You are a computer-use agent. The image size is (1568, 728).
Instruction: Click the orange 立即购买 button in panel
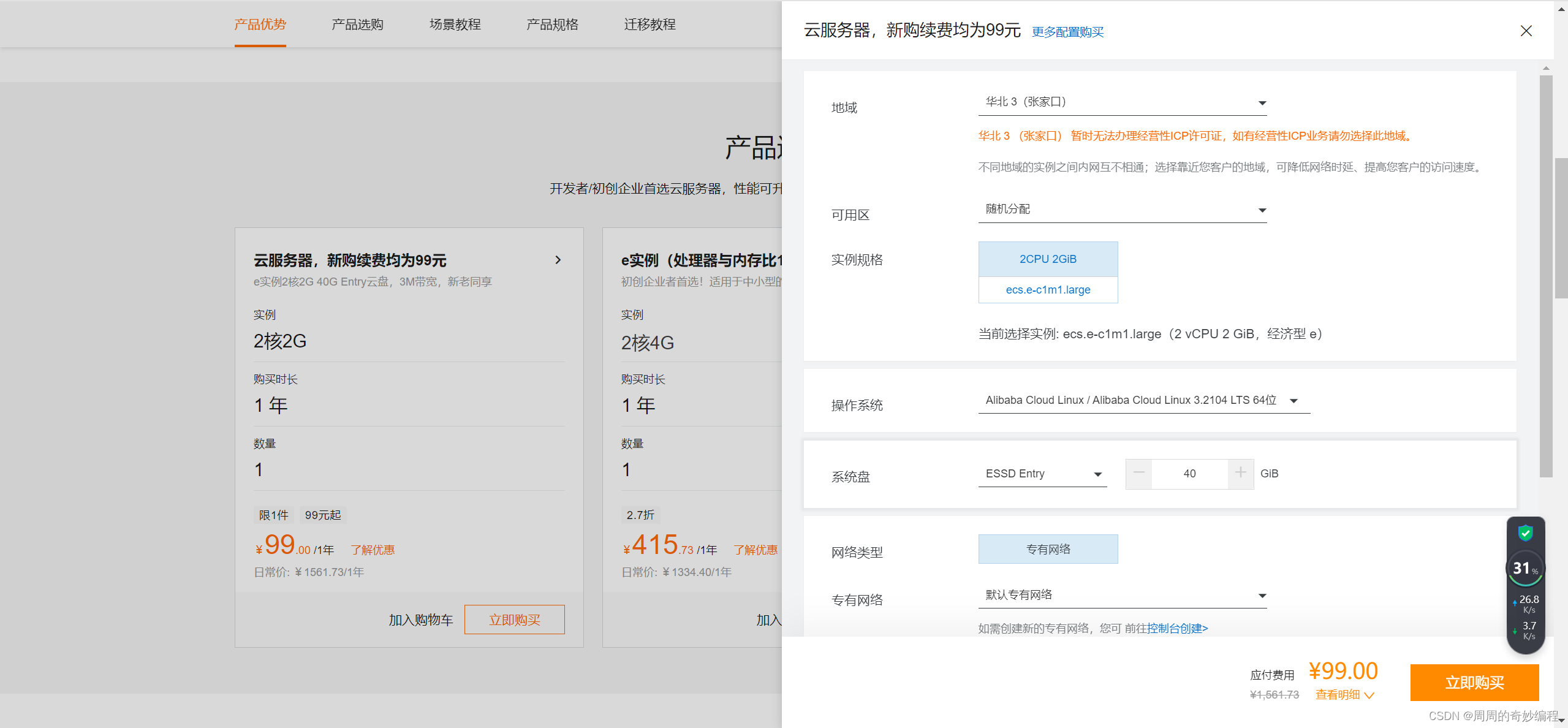[x=1474, y=683]
